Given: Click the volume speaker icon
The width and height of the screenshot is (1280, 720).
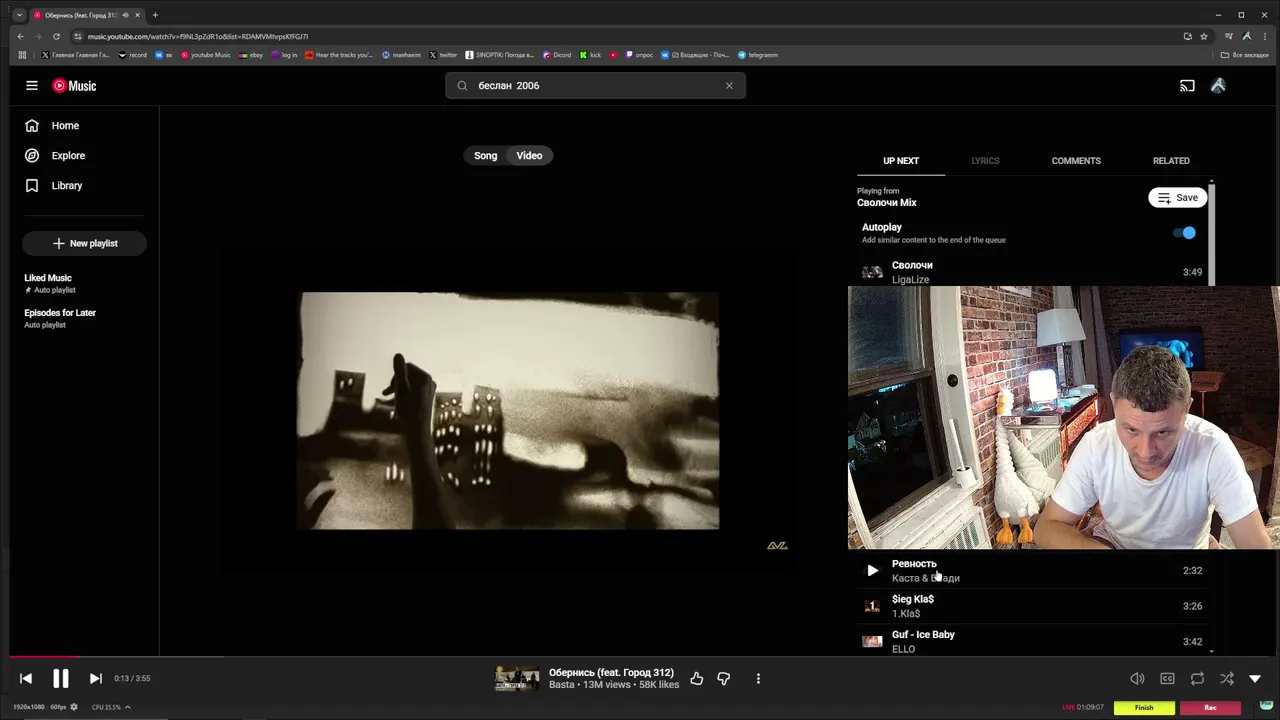Looking at the screenshot, I should (1137, 679).
